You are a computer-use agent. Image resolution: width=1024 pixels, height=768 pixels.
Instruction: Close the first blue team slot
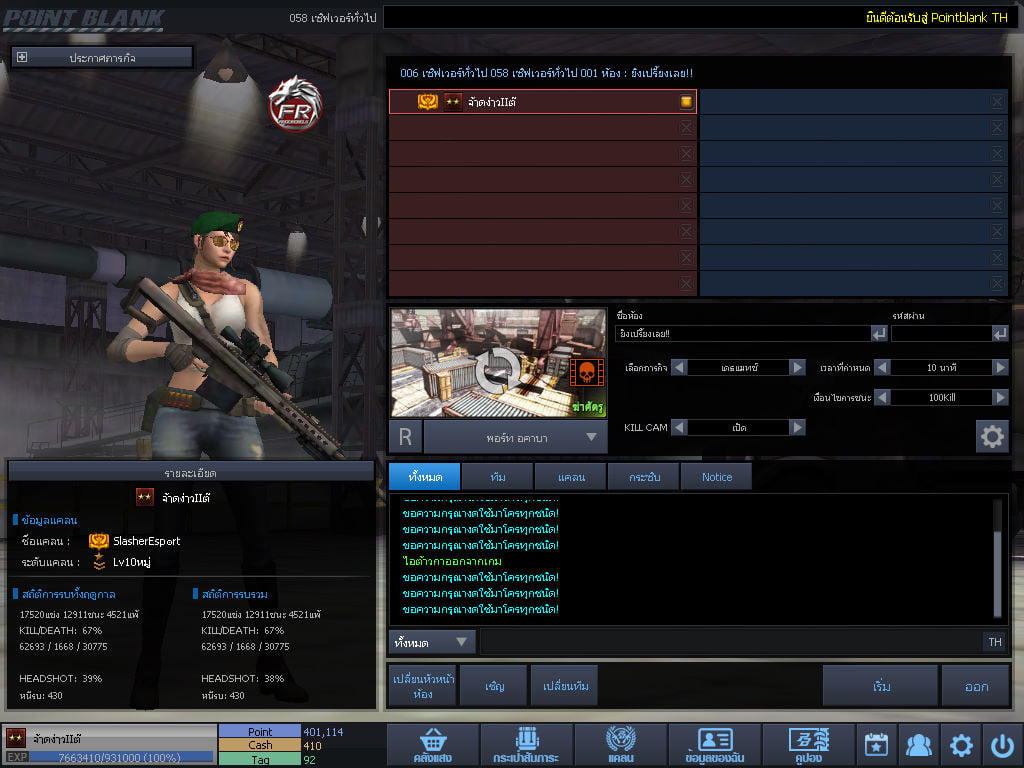pyautogui.click(x=997, y=102)
